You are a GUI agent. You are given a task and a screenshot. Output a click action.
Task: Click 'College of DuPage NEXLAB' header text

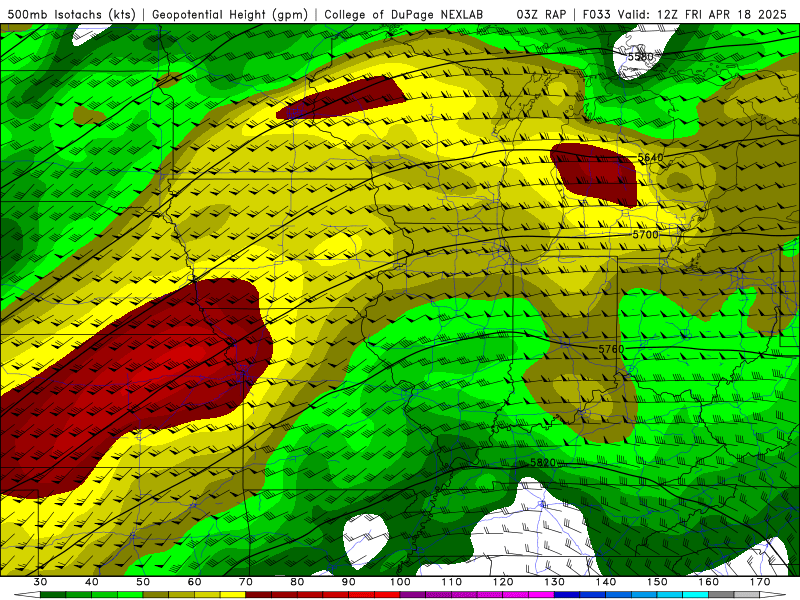click(404, 14)
